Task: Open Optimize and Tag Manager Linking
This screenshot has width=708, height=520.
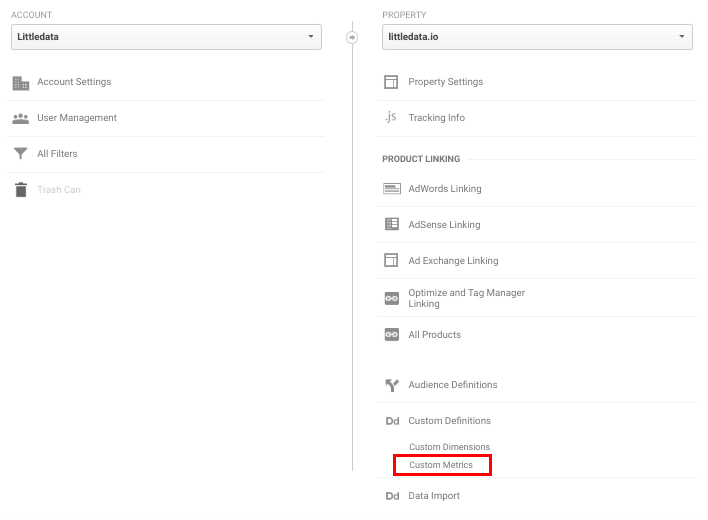Action: click(x=466, y=298)
